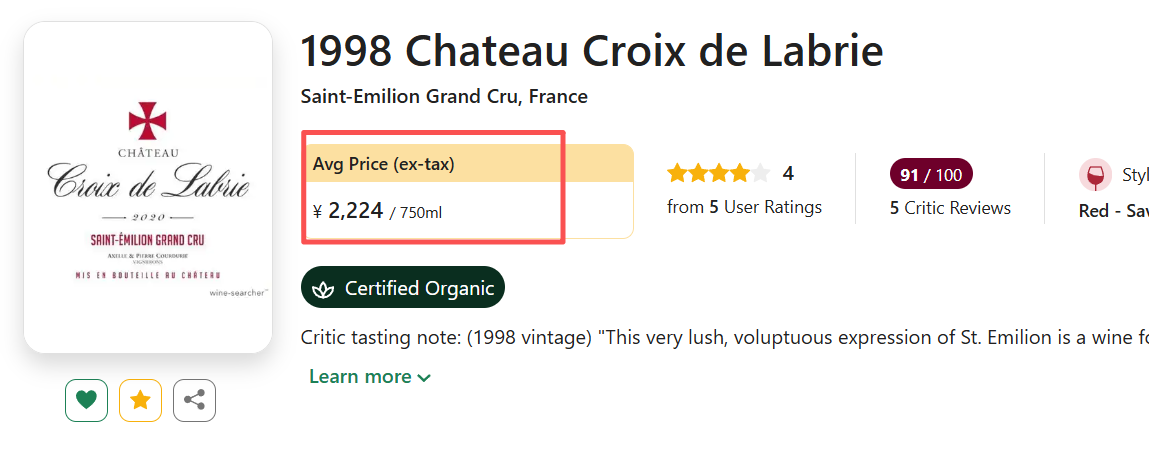Expand details with the Learn more chevron
1149x466 pixels.
tap(424, 378)
